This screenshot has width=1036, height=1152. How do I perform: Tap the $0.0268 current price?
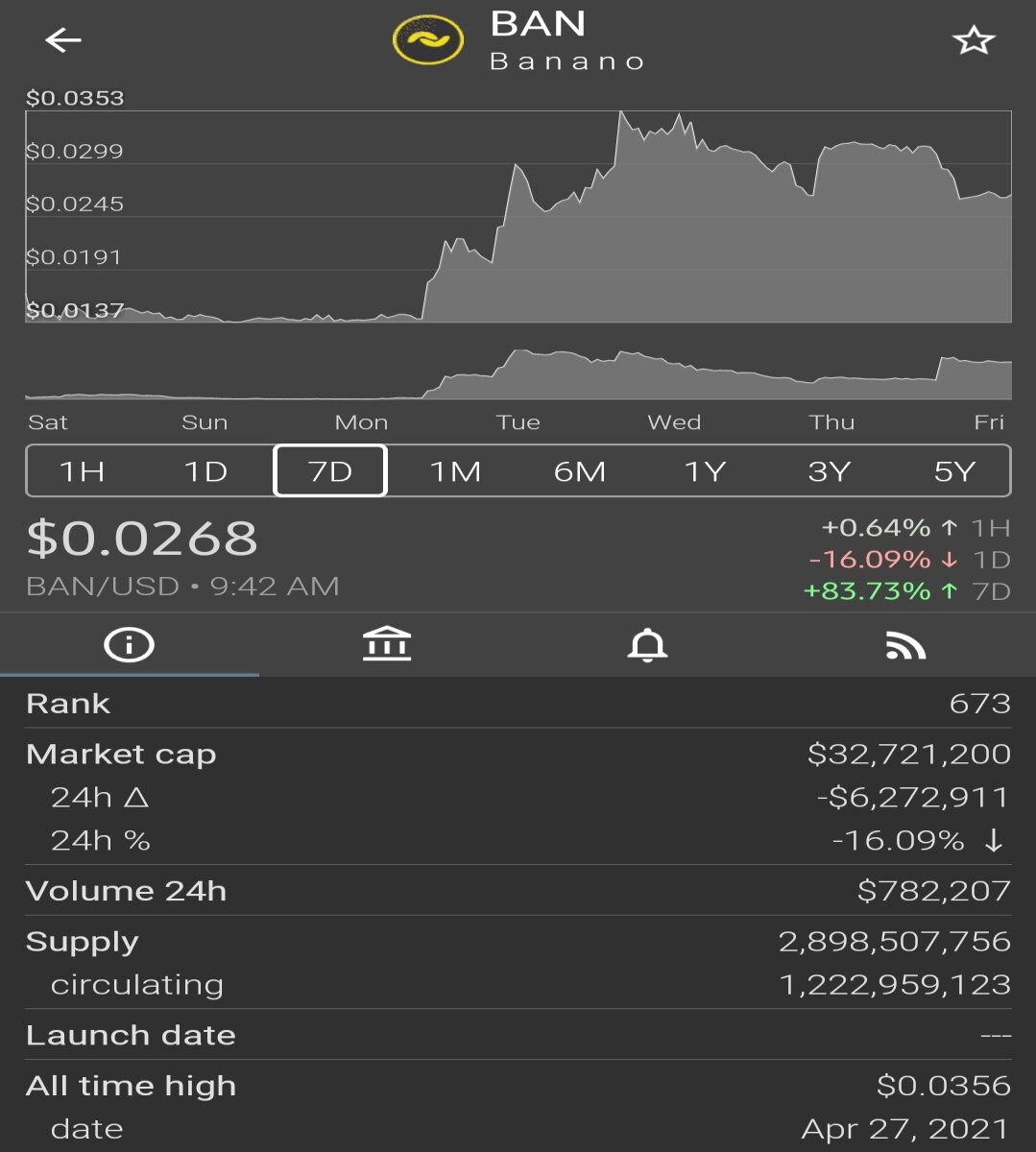[142, 538]
